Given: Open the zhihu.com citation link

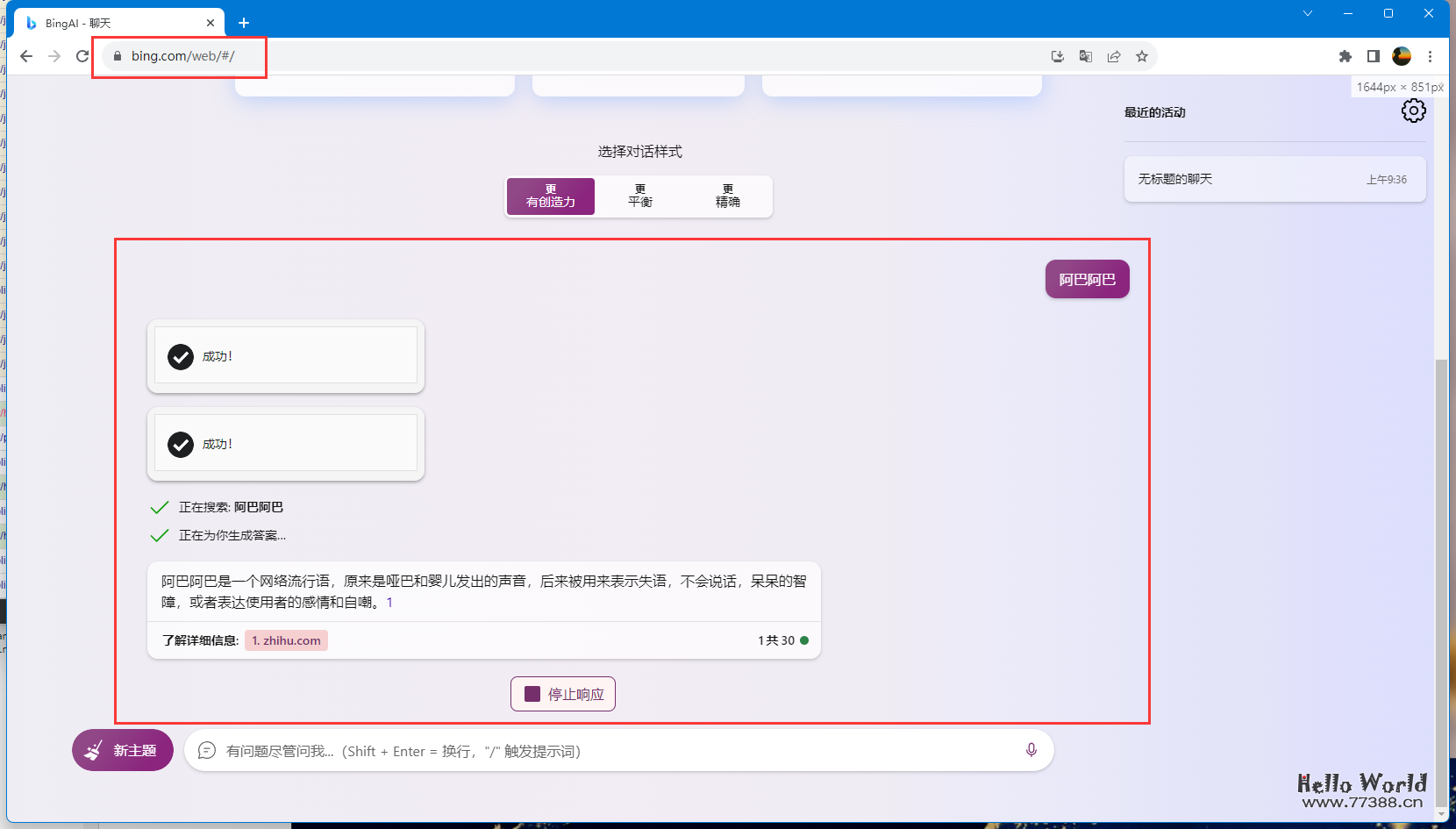Looking at the screenshot, I should coord(285,640).
